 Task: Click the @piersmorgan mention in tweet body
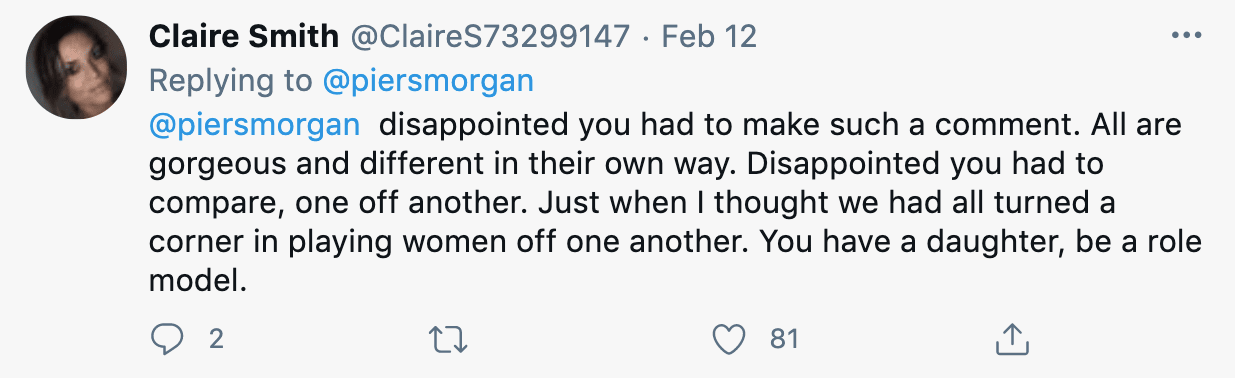[253, 127]
